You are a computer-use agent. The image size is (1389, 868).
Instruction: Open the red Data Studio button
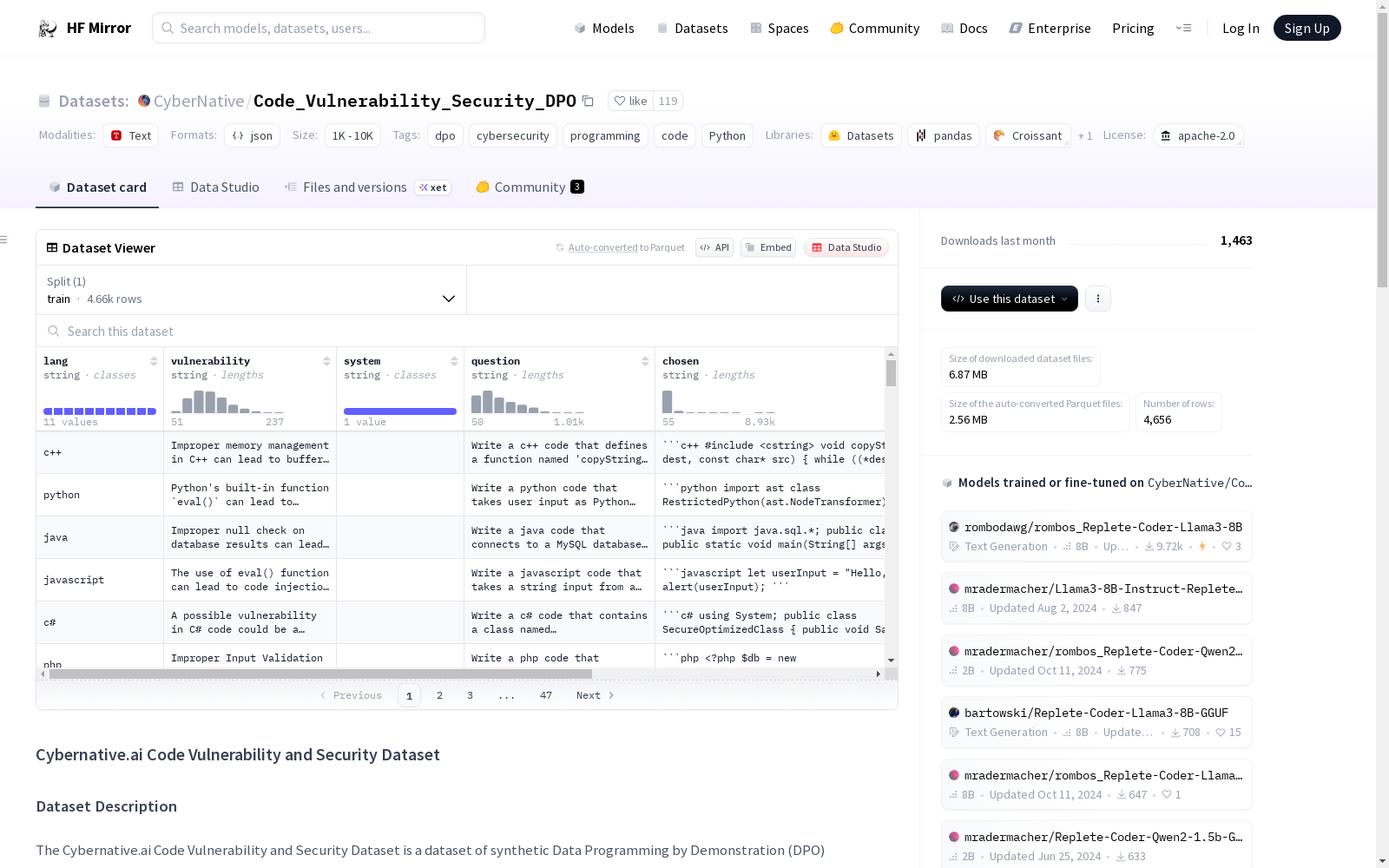coord(846,247)
